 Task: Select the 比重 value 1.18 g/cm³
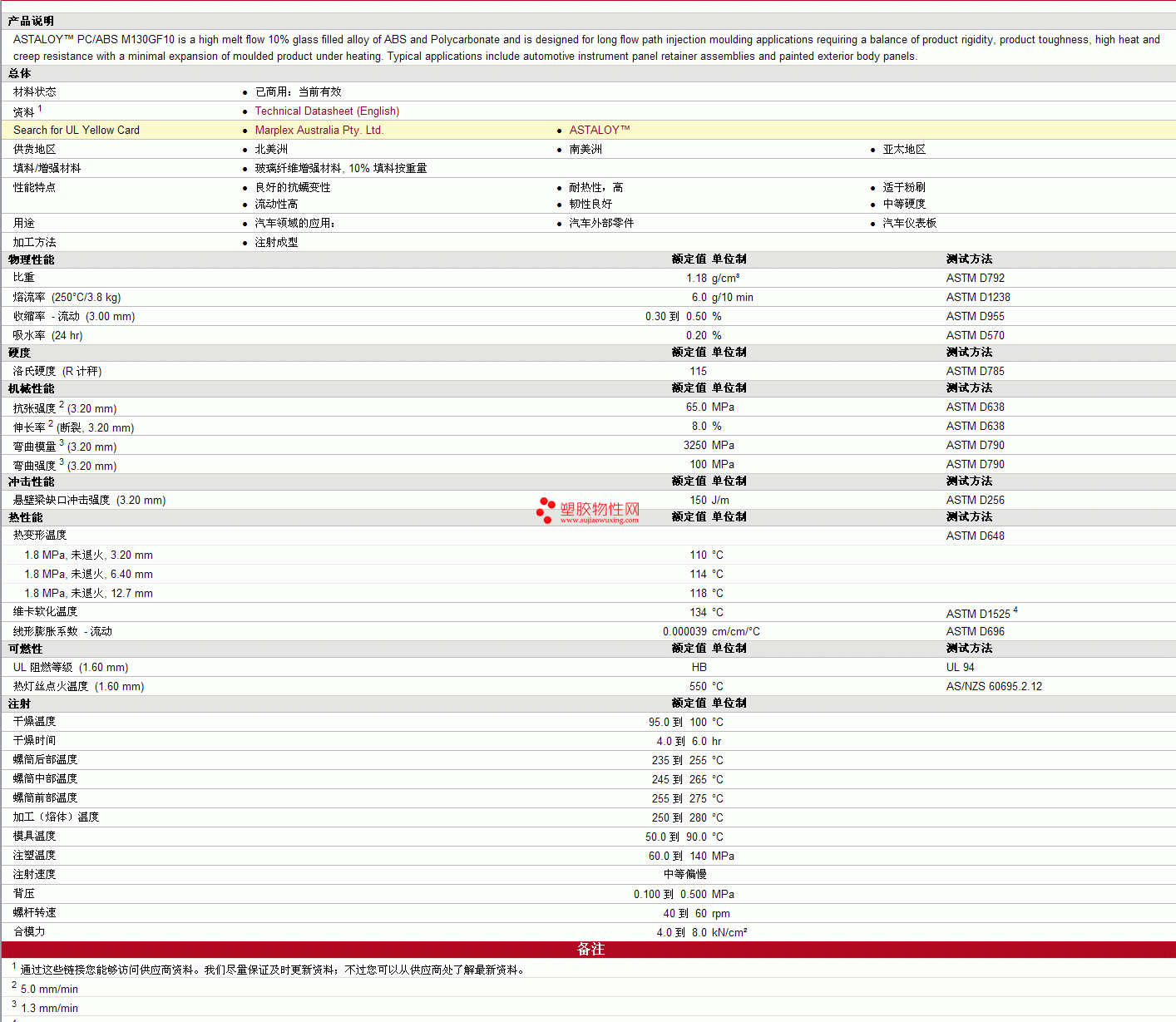[x=713, y=278]
